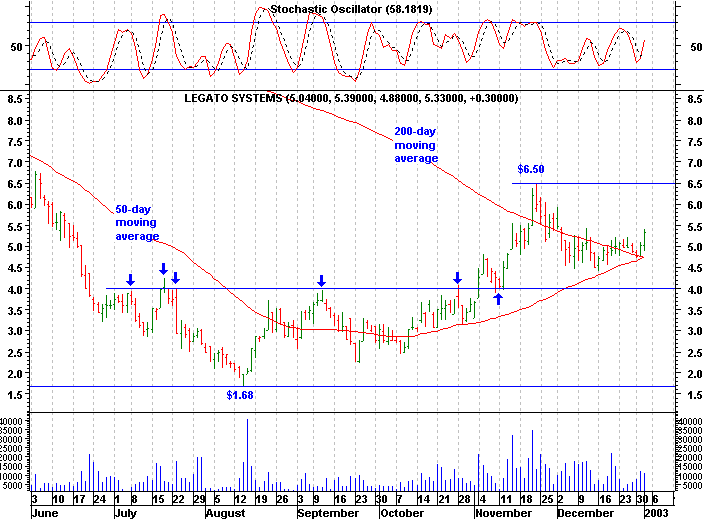Click the September month label
Viewport: 705px width, 519px height.
click(328, 513)
